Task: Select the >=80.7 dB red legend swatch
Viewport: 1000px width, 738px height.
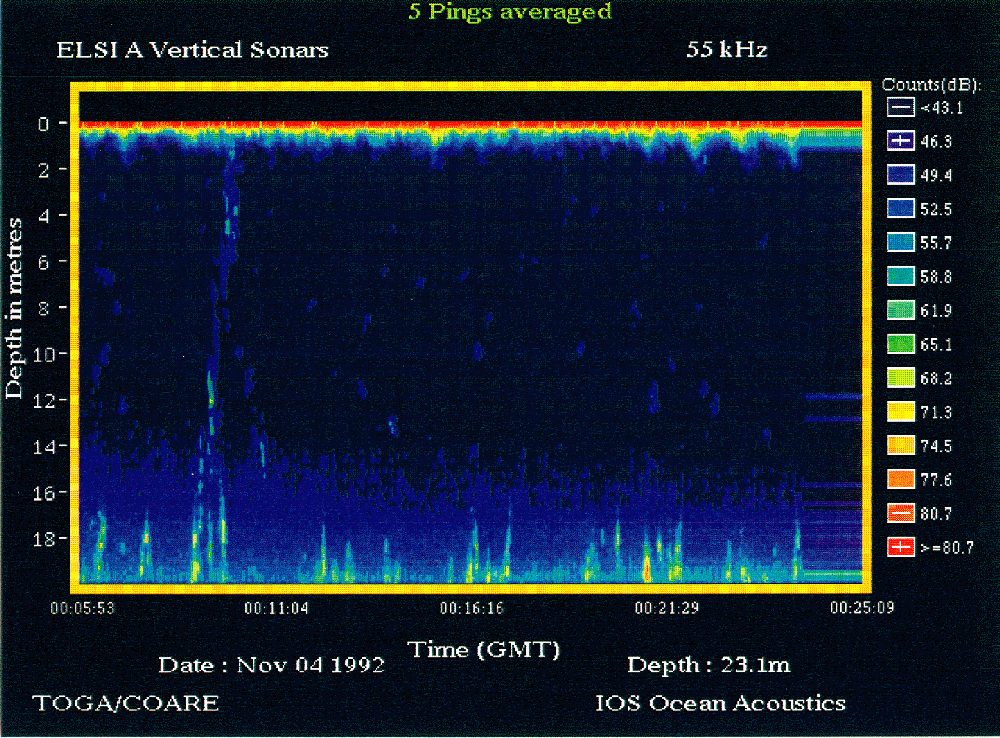Action: pyautogui.click(x=901, y=547)
